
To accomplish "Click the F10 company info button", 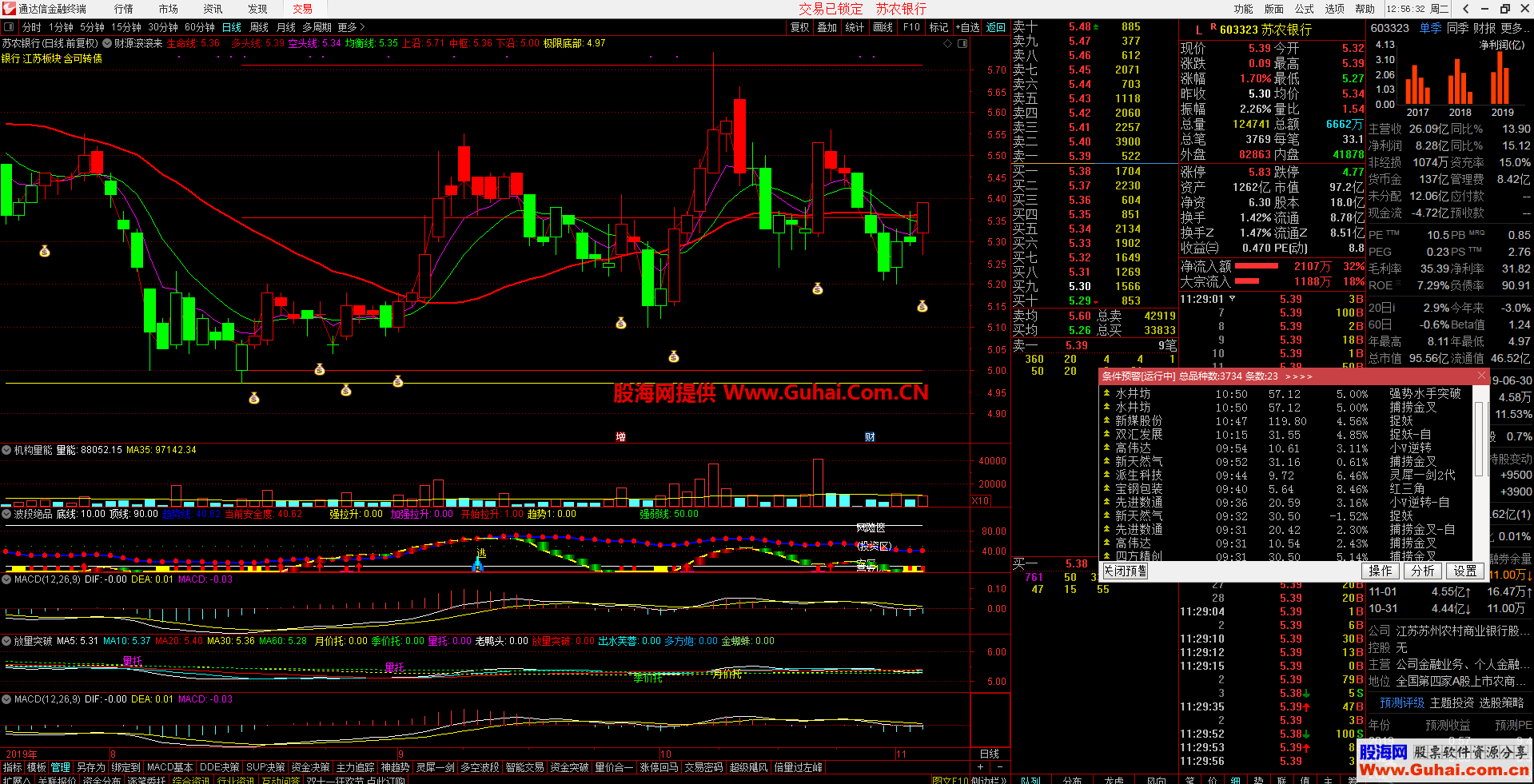I will click(911, 27).
